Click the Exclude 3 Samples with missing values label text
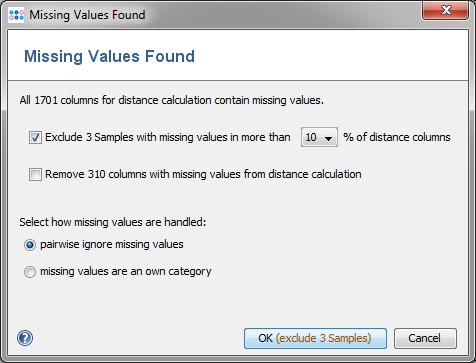 point(168,137)
